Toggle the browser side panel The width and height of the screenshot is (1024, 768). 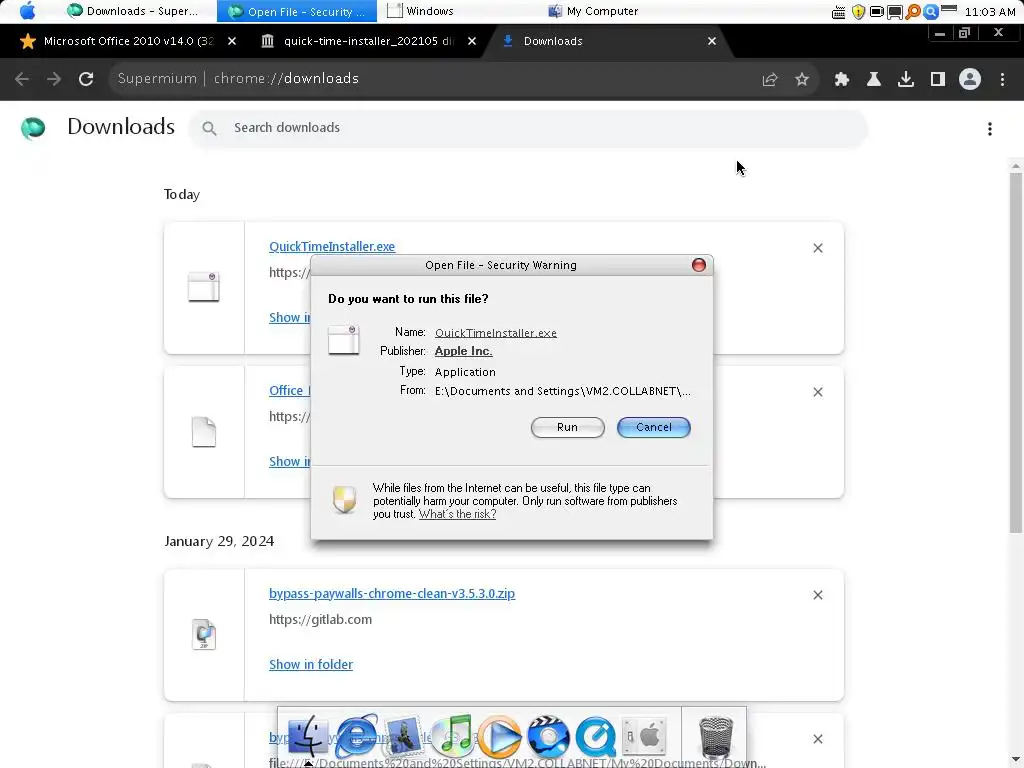(x=937, y=79)
